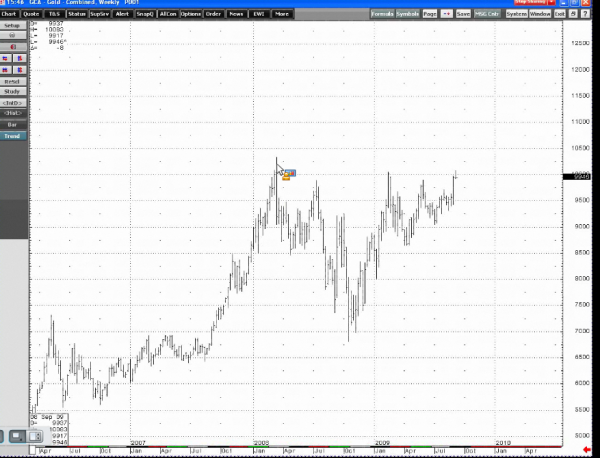Toggle the ReSd sidebar button
The height and width of the screenshot is (458, 600).
pos(14,81)
